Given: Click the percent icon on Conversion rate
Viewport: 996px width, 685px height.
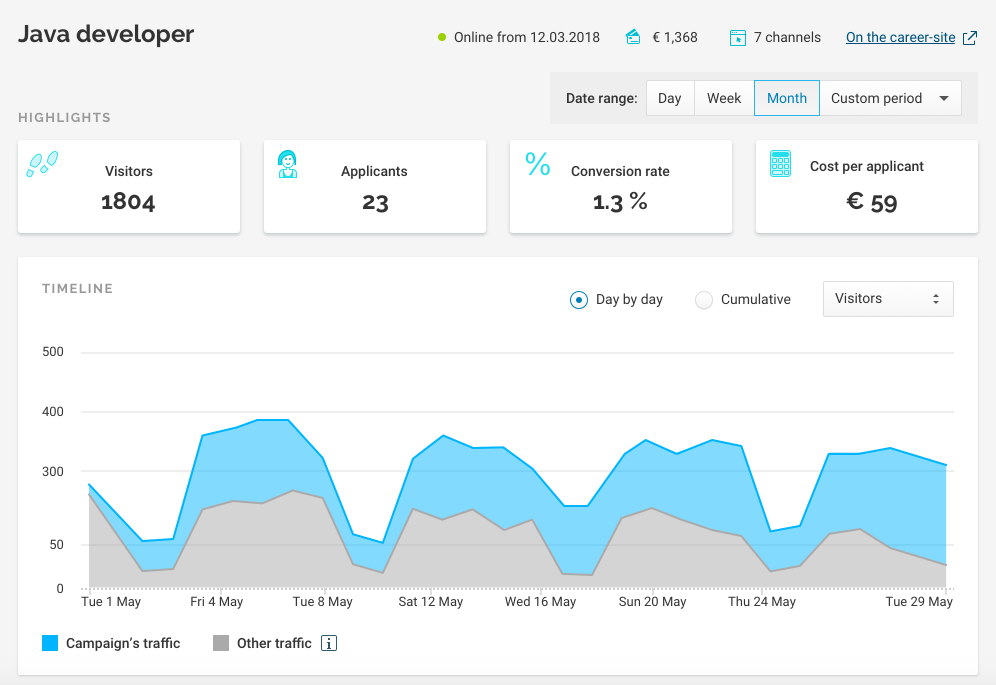Looking at the screenshot, I should click(538, 165).
